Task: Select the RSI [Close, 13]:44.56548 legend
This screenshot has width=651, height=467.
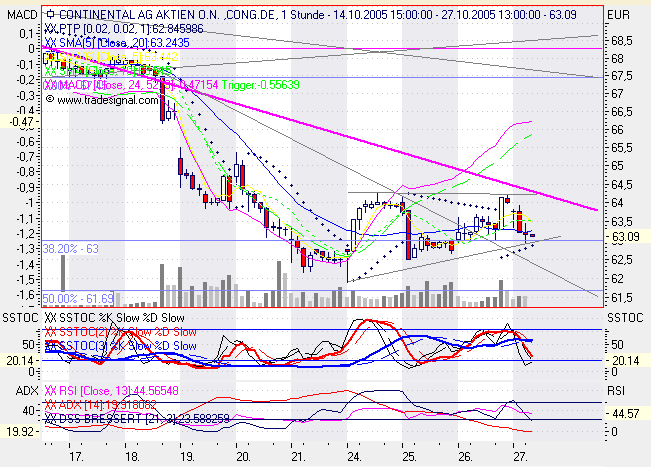Action: tap(112, 391)
